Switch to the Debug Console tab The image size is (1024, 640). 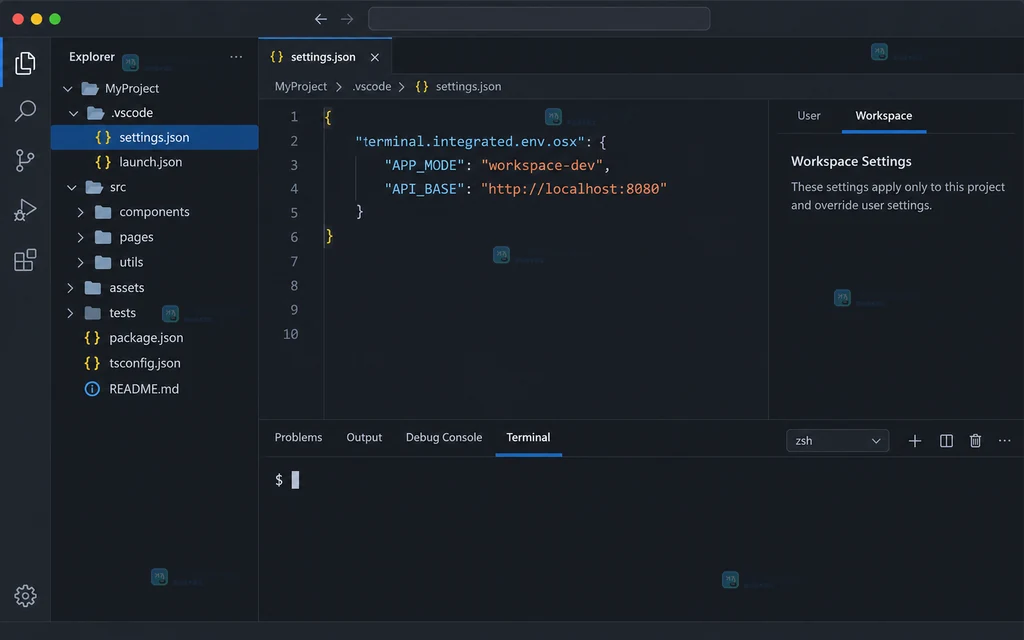click(444, 438)
